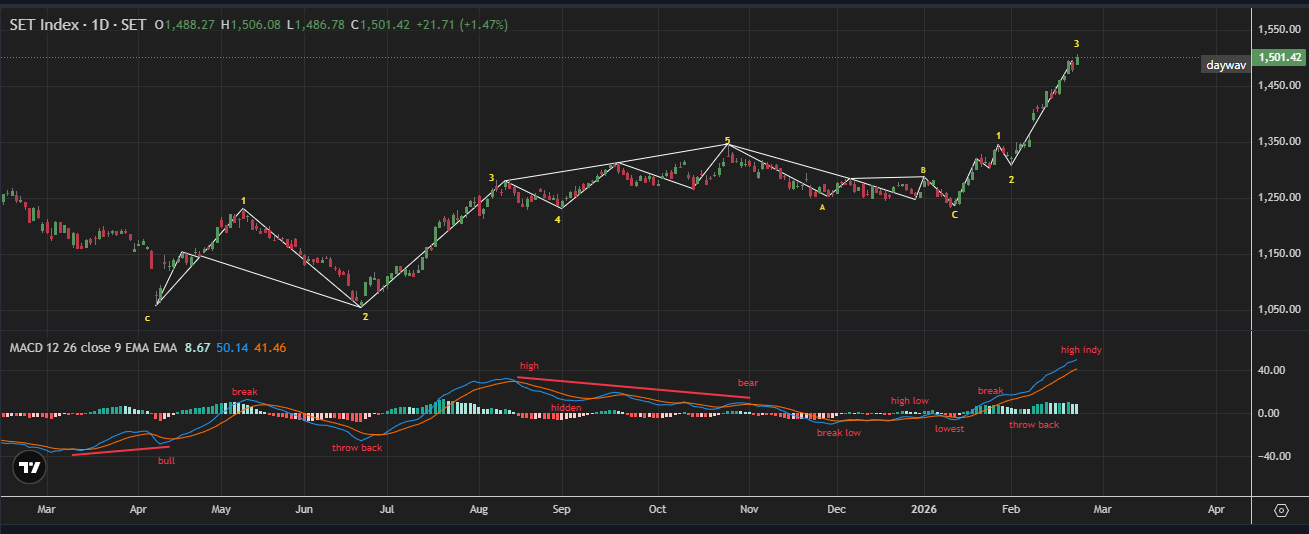
Task: Click the Dec label on the time axis
Action: [x=837, y=509]
